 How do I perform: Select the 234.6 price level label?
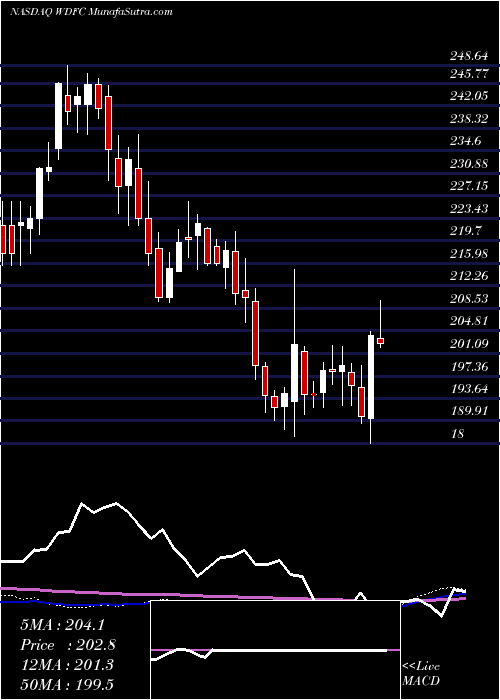click(x=465, y=141)
